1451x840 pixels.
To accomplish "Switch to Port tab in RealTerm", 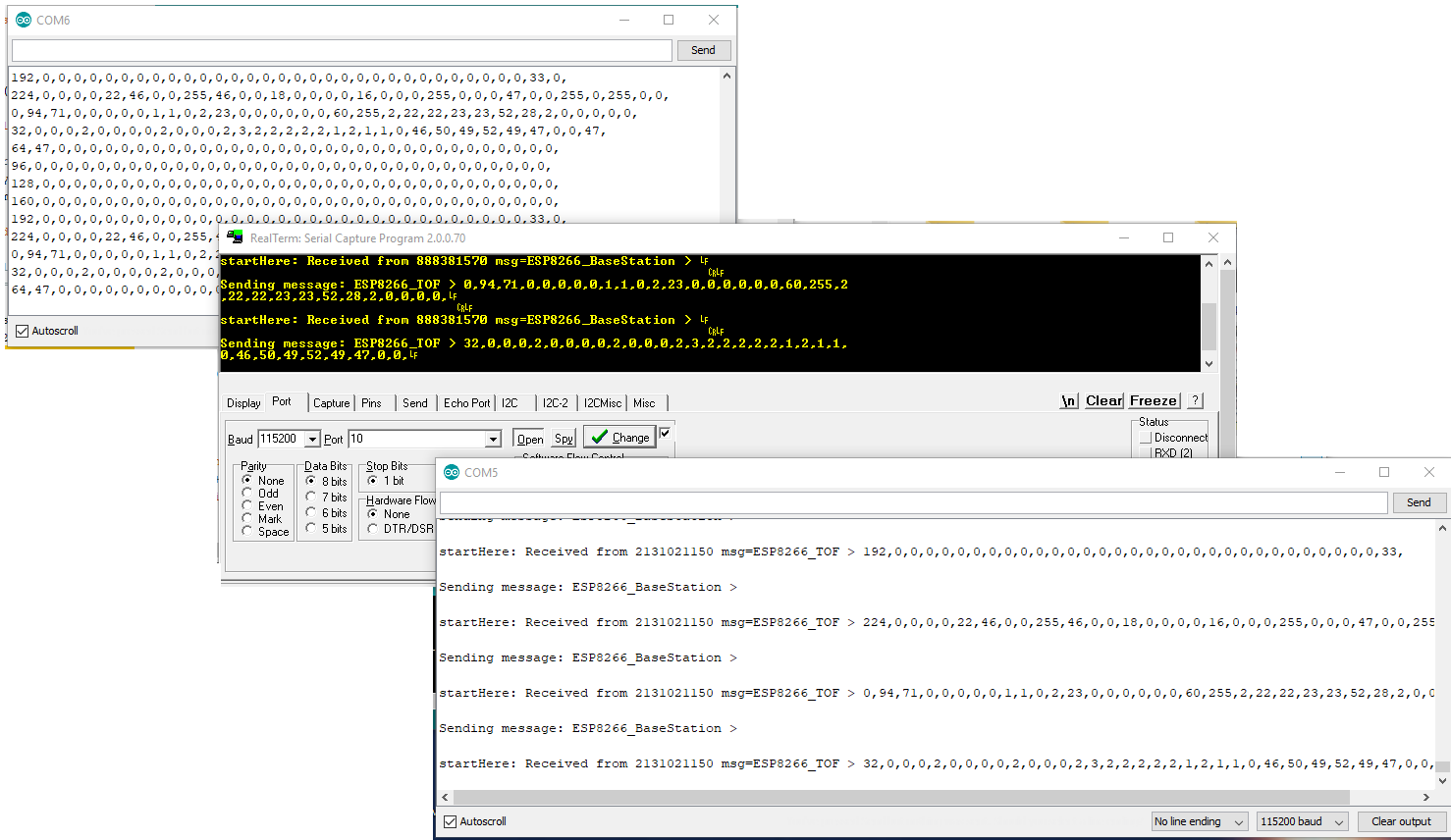I will [x=282, y=401].
